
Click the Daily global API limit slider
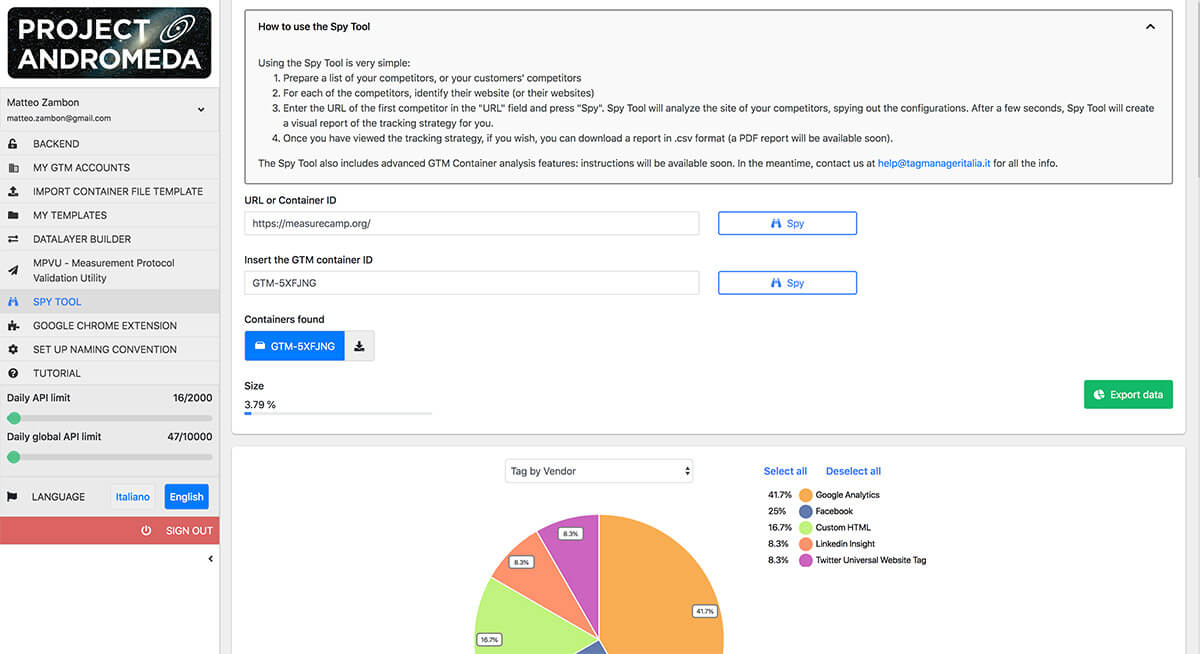coord(110,457)
